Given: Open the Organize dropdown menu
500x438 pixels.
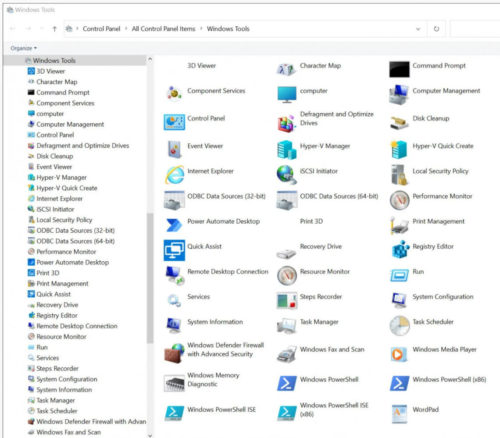Looking at the screenshot, I should pyautogui.click(x=23, y=48).
